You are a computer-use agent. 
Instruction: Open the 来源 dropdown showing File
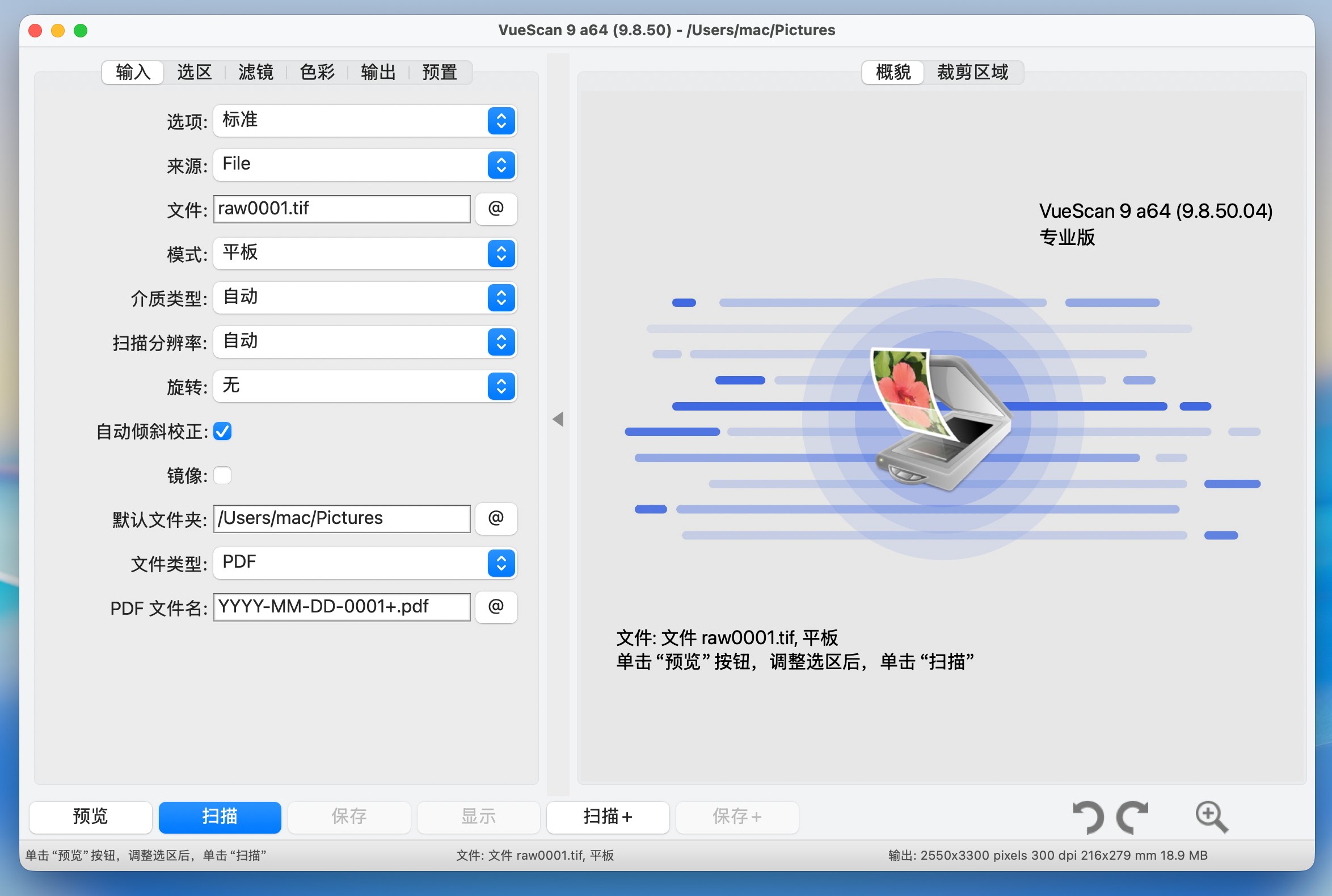(365, 164)
